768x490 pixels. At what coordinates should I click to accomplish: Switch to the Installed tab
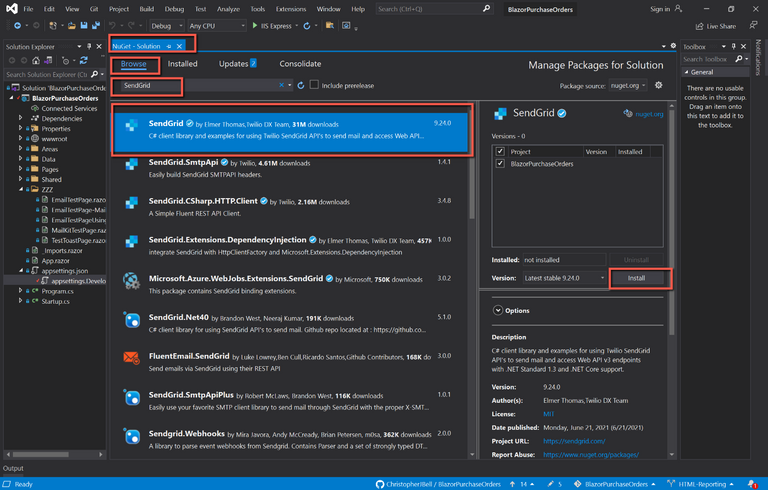coord(182,64)
